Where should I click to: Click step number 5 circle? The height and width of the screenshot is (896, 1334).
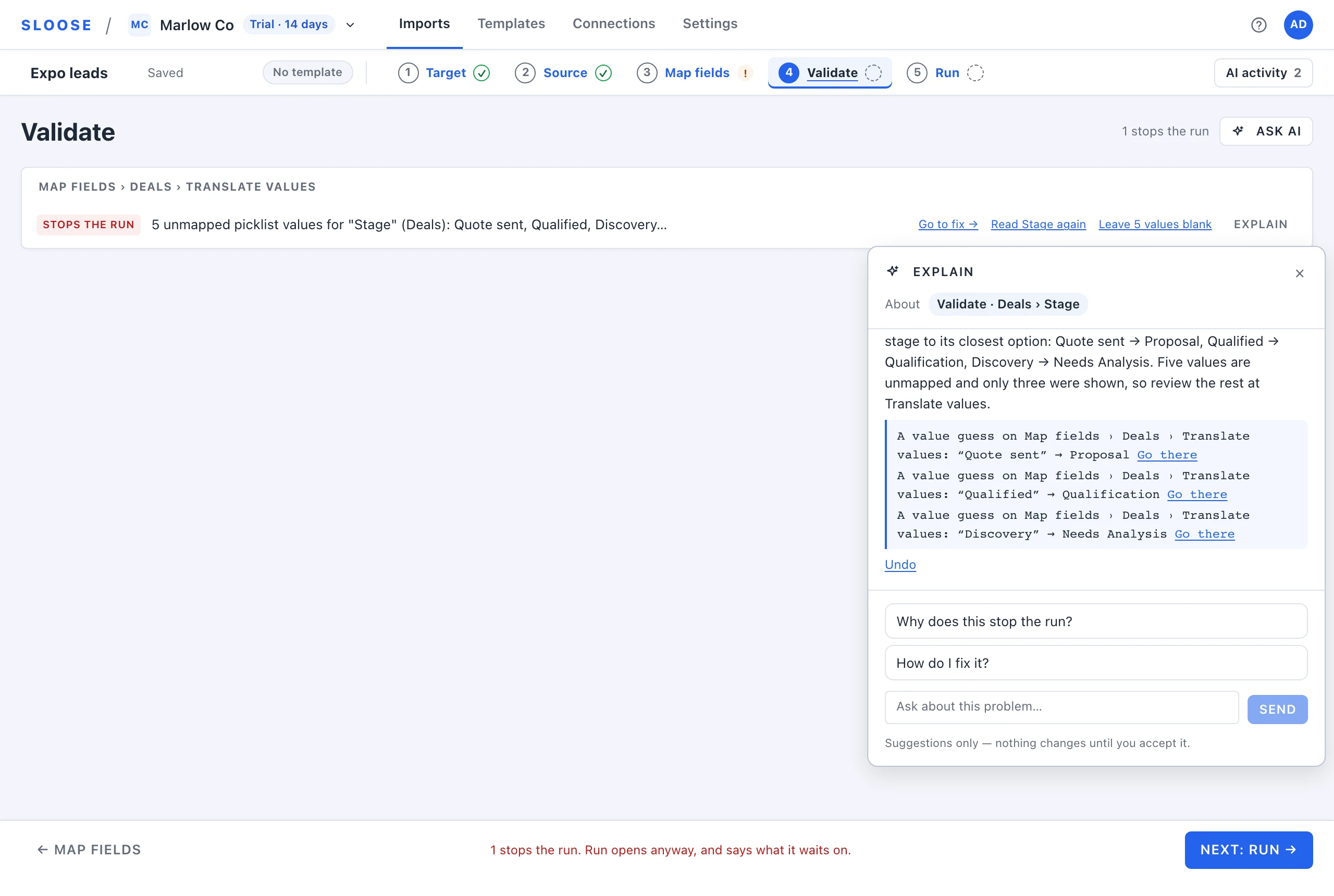(917, 72)
